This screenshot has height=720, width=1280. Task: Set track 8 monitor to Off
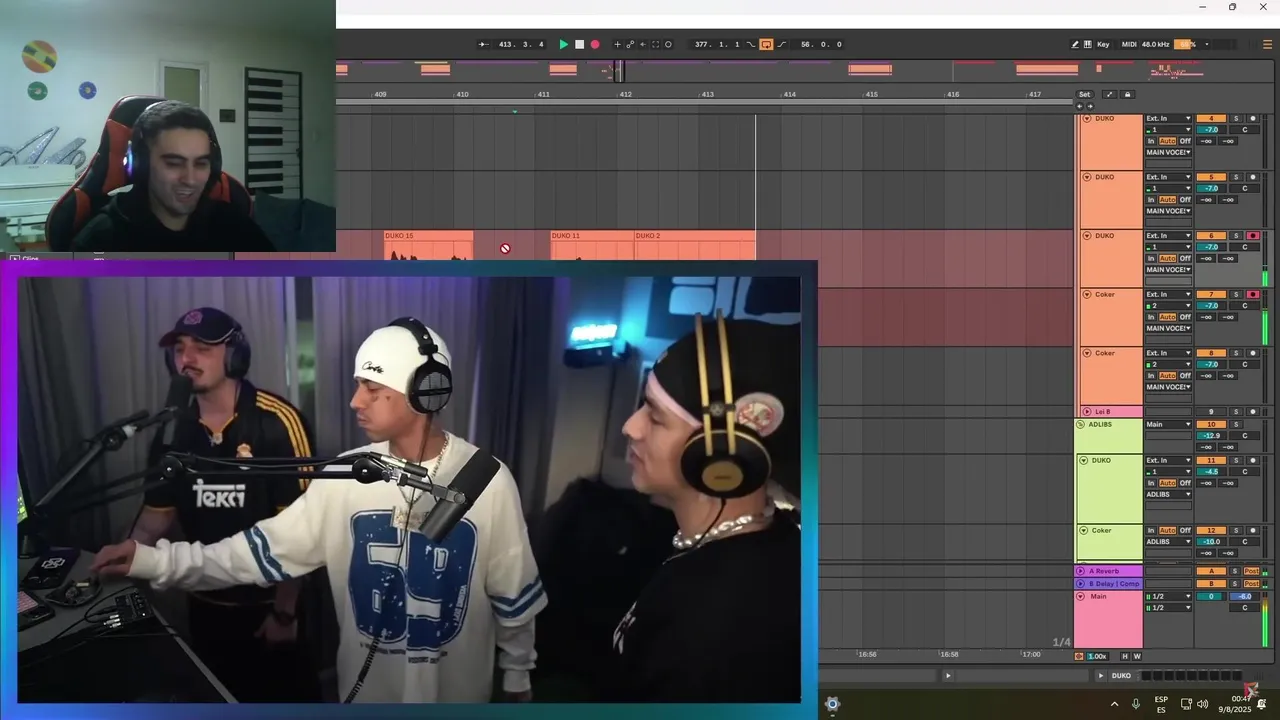point(1185,375)
